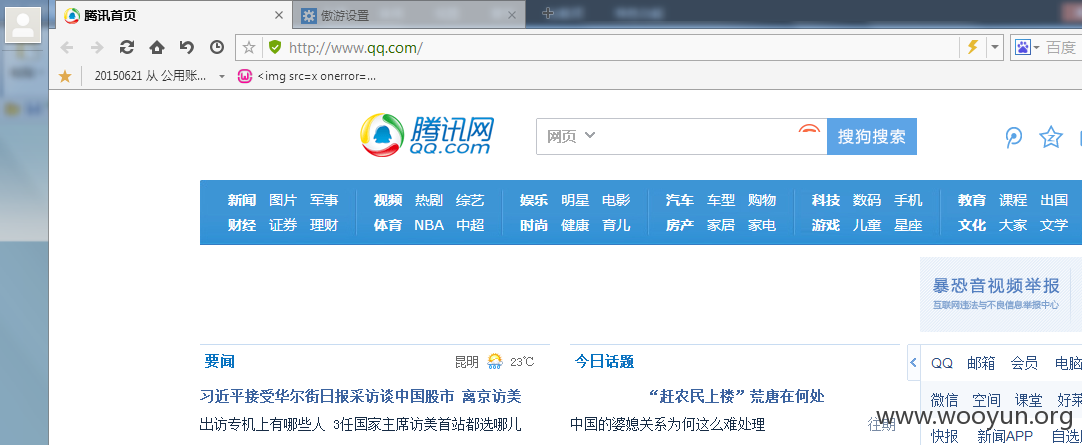Close the 傲游设置 tab

click(511, 15)
